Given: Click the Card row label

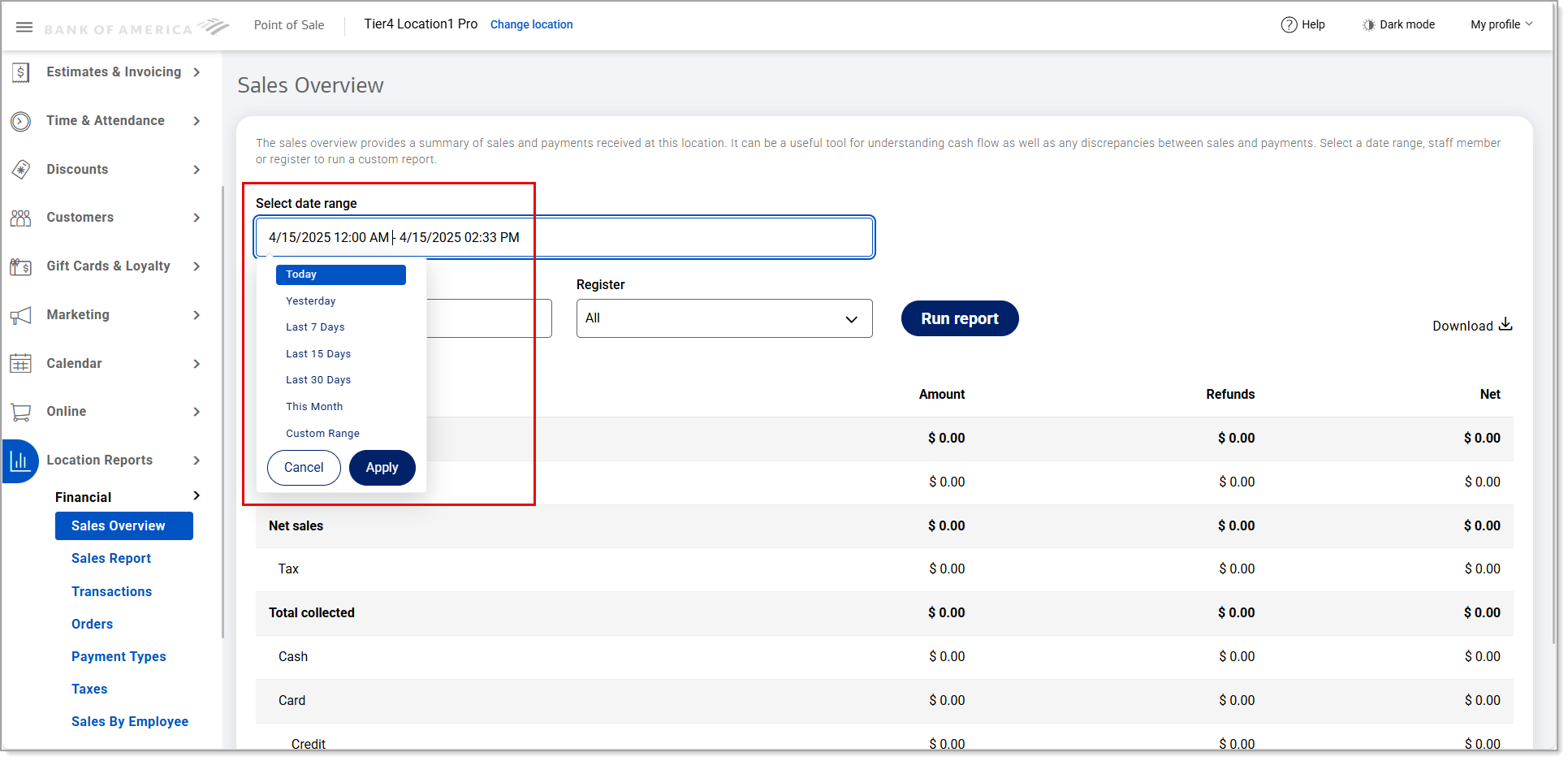Looking at the screenshot, I should [x=292, y=701].
